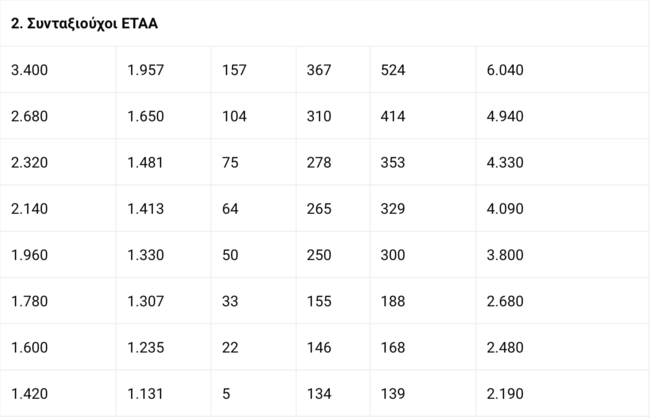Click the cell showing 4.330

point(504,162)
